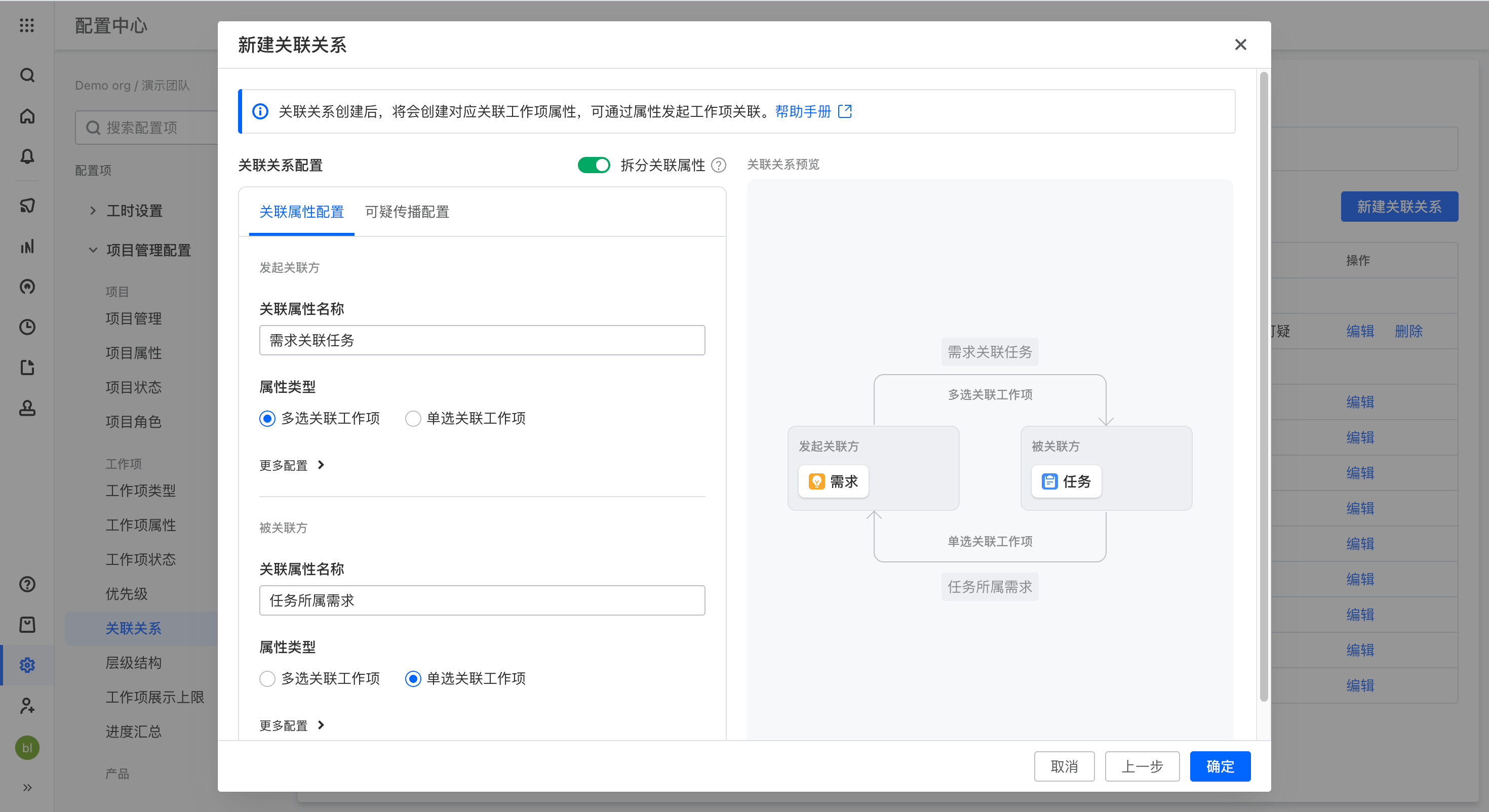Open the notifications bell icon

[x=26, y=156]
